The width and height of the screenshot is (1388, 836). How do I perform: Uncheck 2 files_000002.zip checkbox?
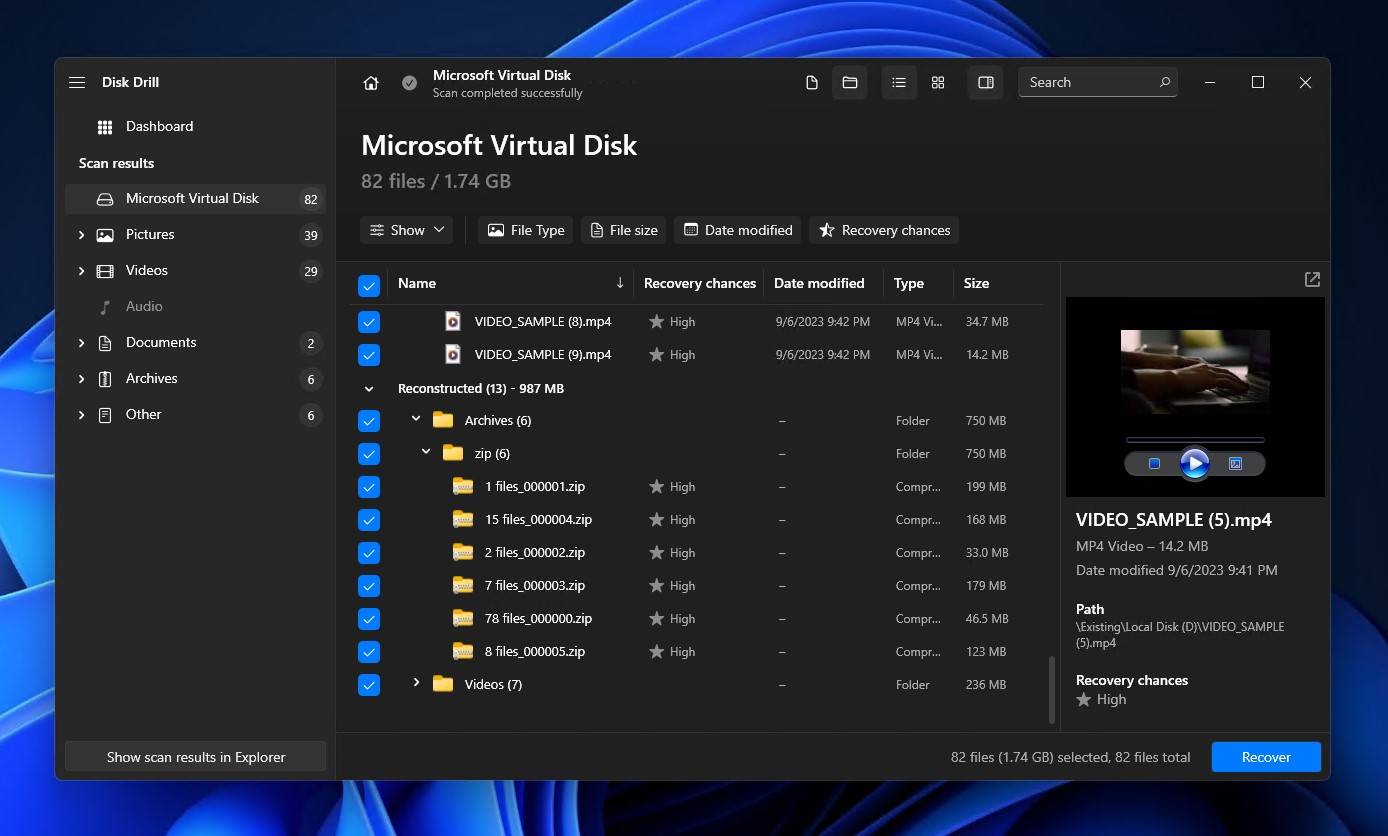369,553
